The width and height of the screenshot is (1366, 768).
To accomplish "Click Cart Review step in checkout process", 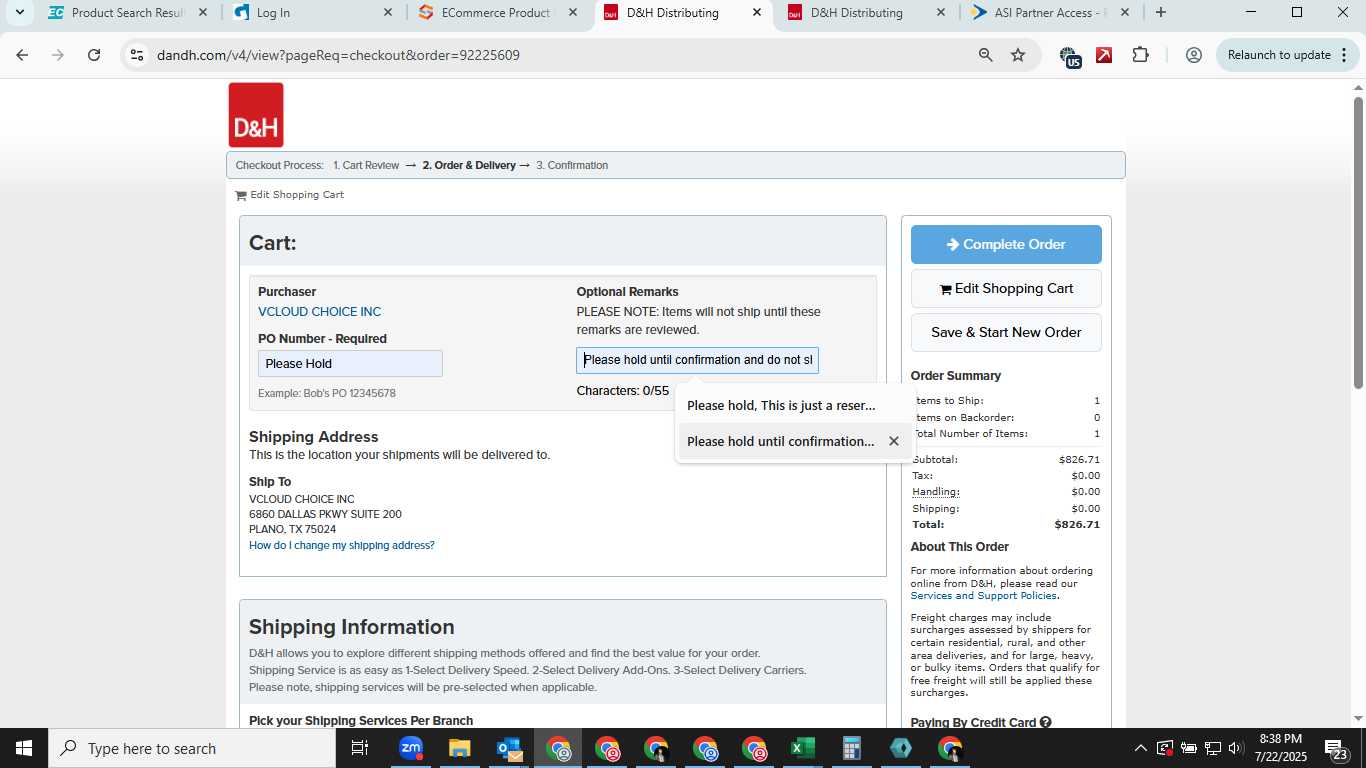I will (x=366, y=165).
